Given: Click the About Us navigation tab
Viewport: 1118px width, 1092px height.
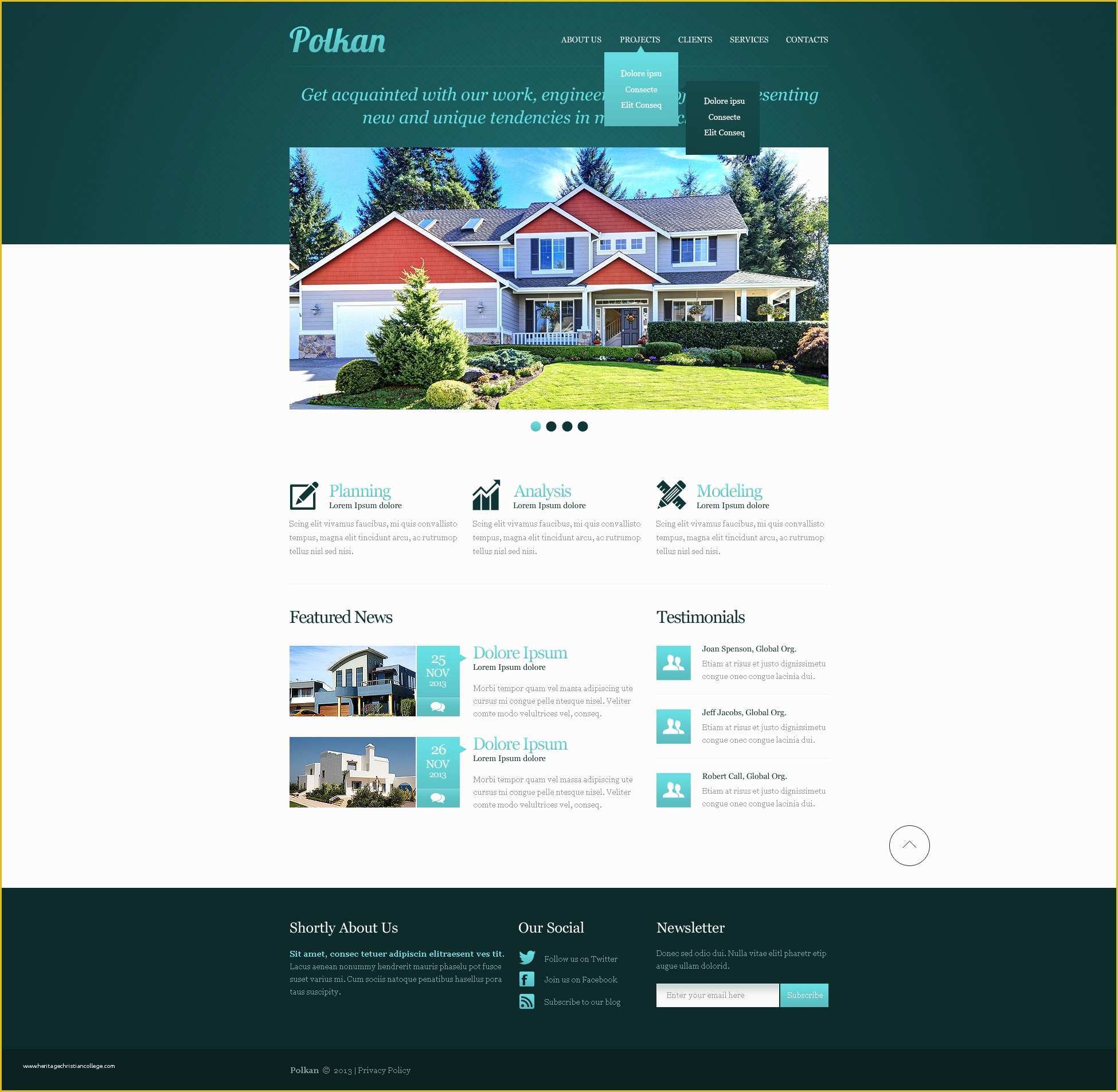Looking at the screenshot, I should point(580,40).
